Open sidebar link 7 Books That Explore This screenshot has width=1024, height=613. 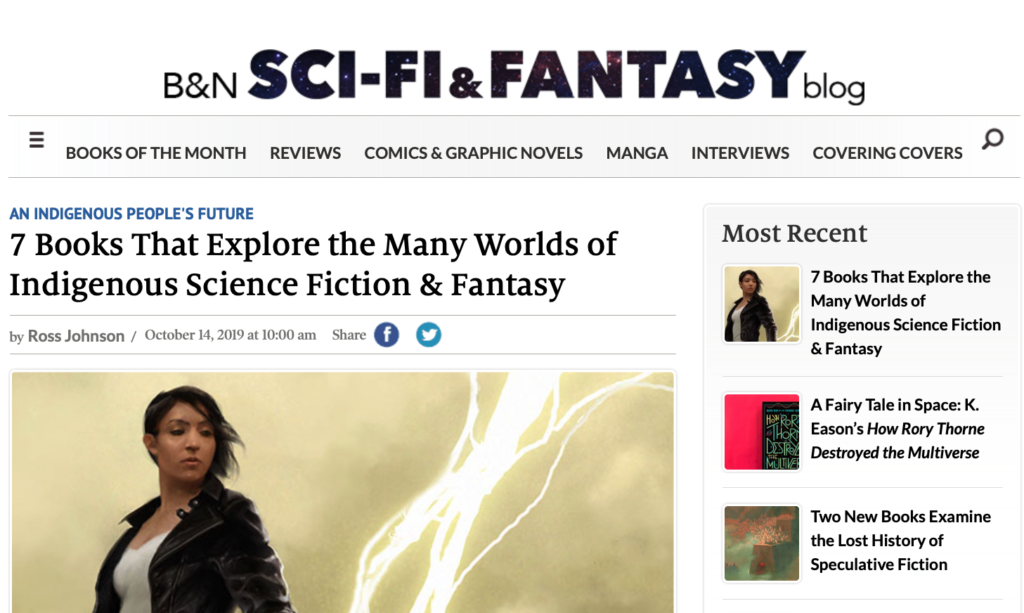tap(905, 313)
